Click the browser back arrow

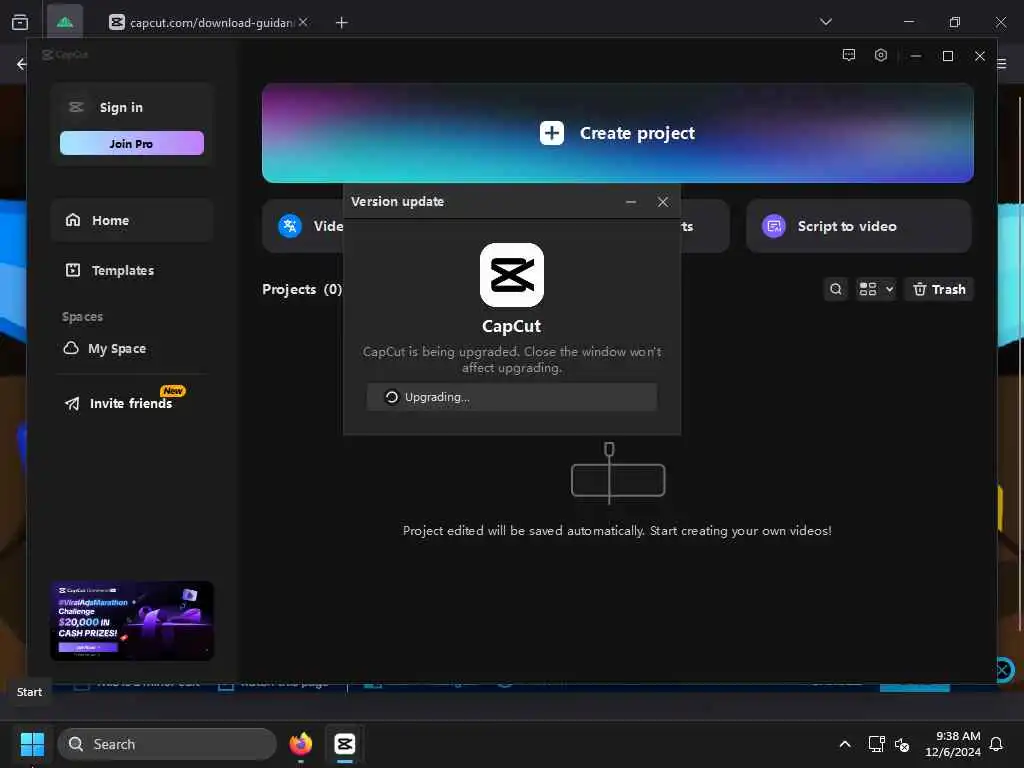pos(21,64)
